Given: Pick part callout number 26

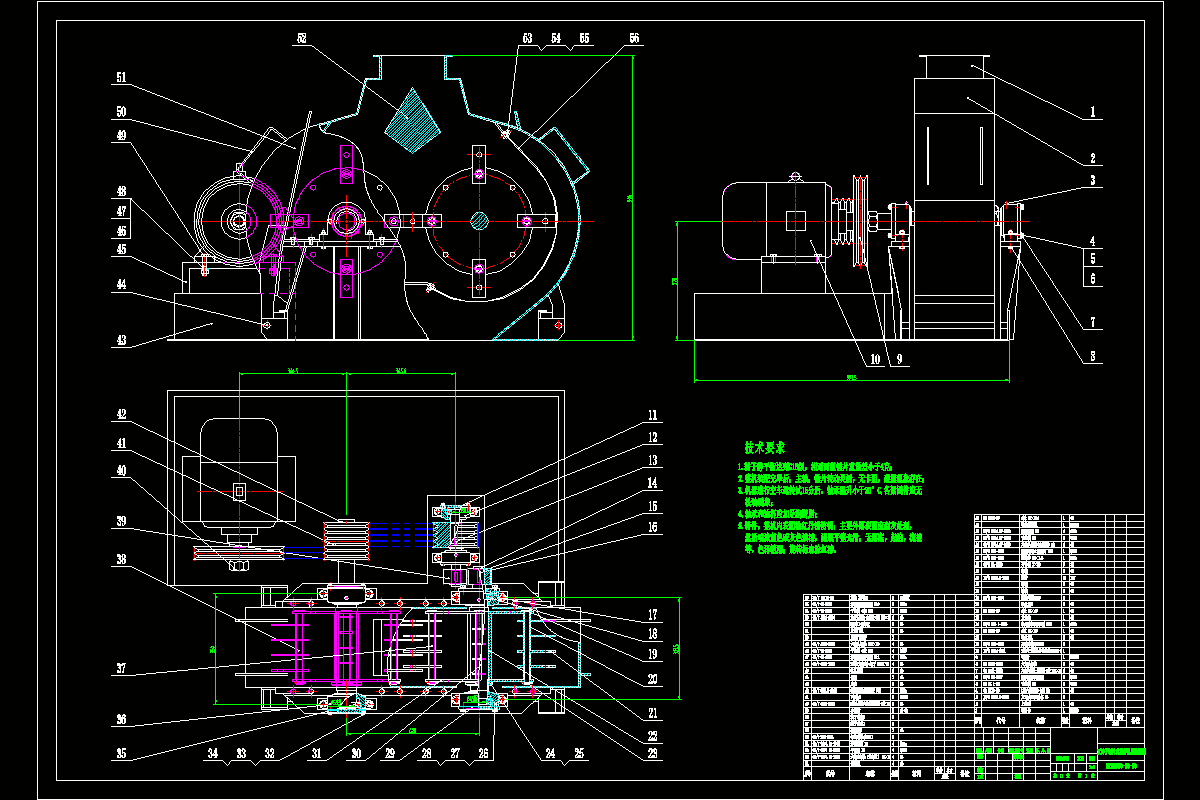Looking at the screenshot, I should 485,755.
